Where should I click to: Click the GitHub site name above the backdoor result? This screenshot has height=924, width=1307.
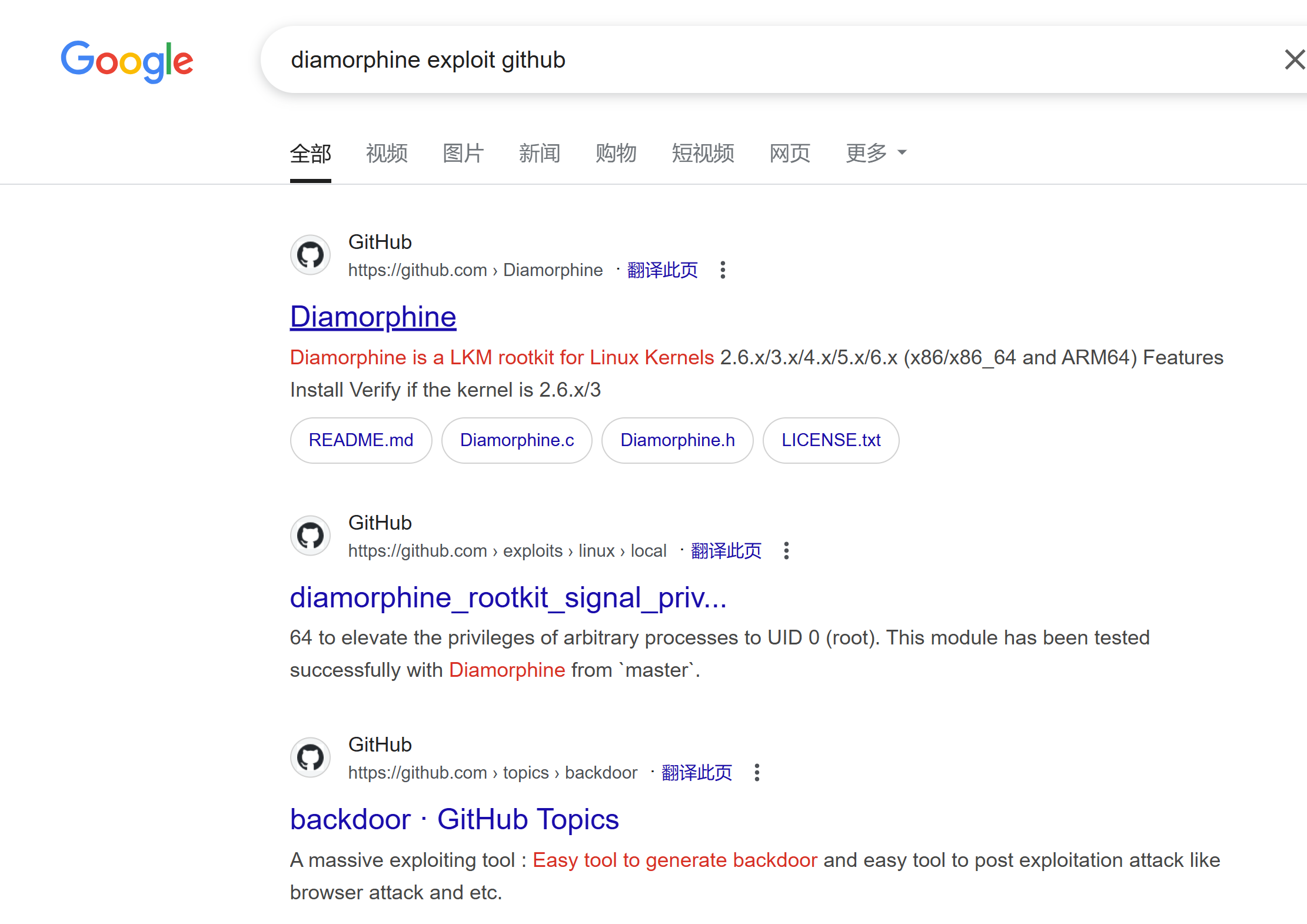380,744
